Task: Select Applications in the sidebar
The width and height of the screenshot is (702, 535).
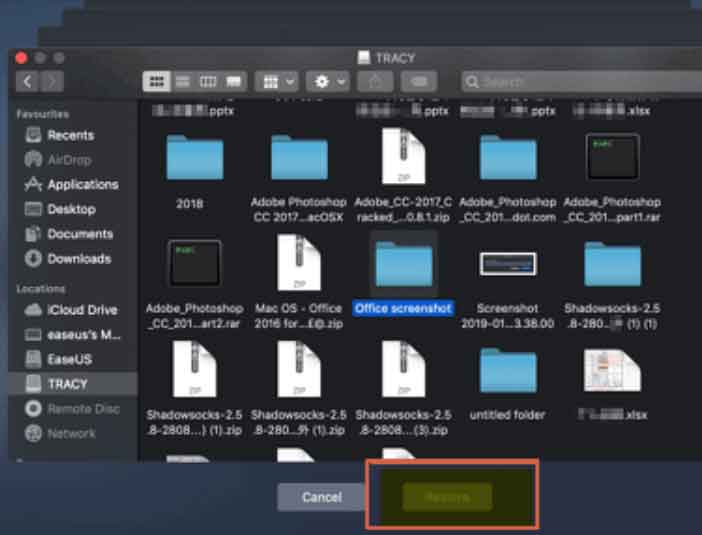Action: [82, 184]
